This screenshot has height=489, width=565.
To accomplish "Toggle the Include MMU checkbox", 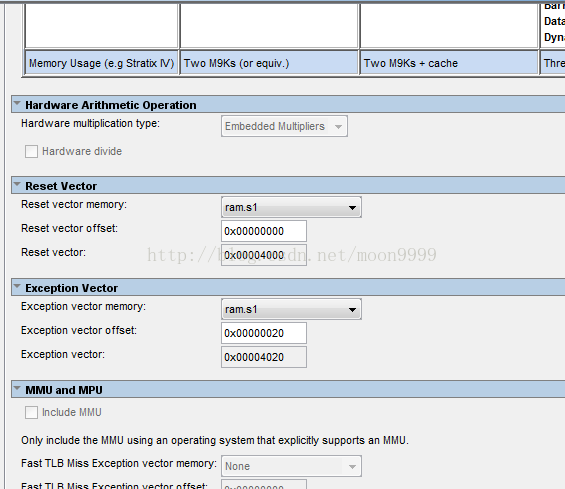I will coord(31,412).
